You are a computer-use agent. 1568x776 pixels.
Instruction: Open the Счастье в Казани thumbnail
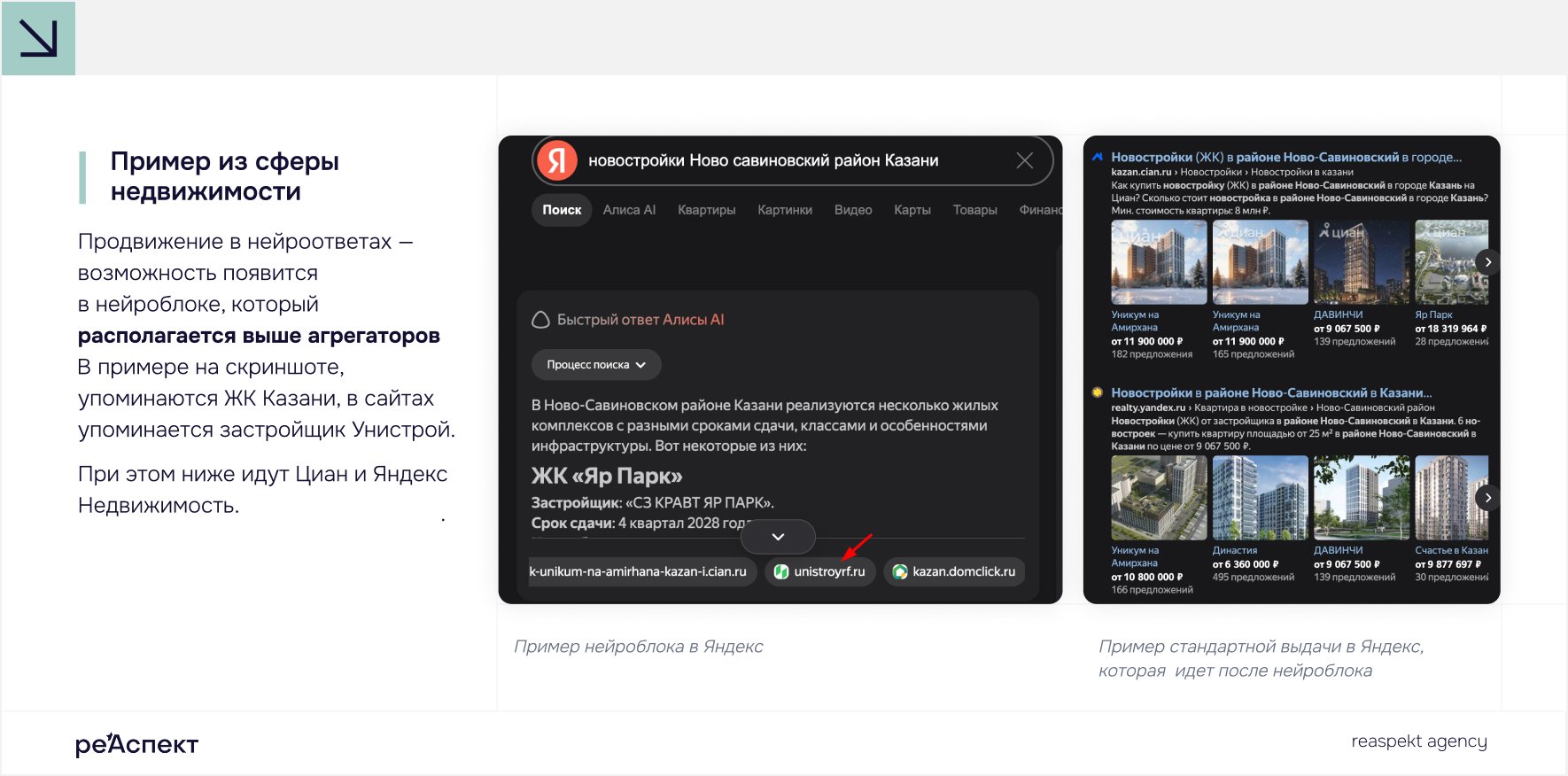[1452, 498]
